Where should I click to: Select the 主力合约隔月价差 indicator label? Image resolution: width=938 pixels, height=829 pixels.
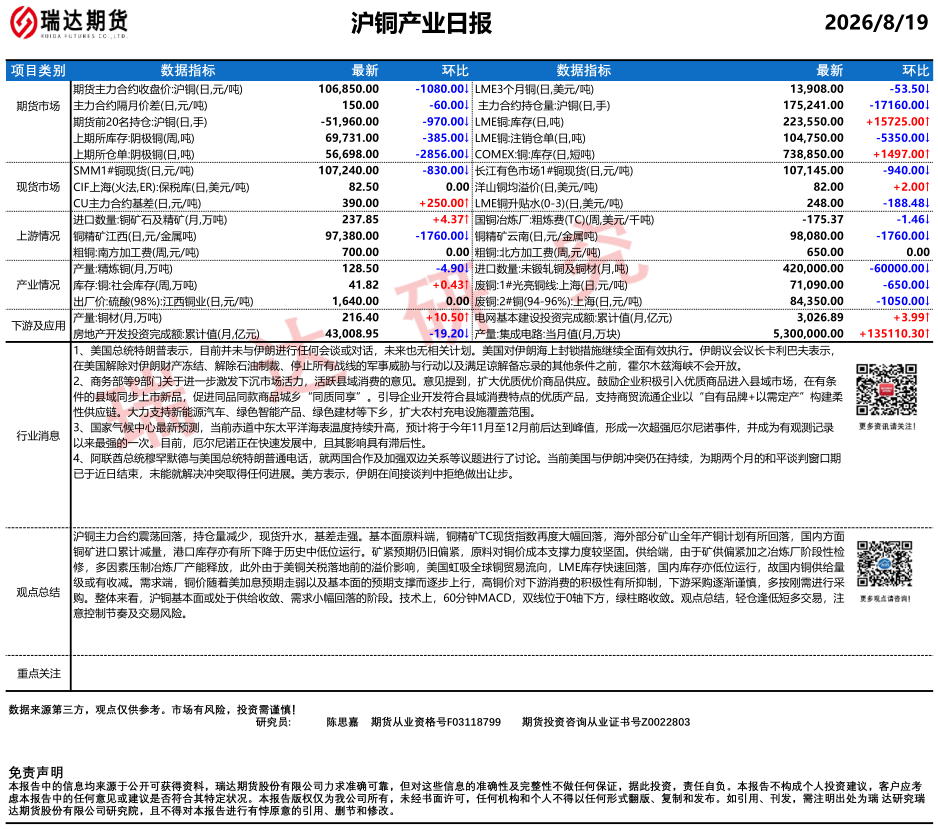(141, 106)
